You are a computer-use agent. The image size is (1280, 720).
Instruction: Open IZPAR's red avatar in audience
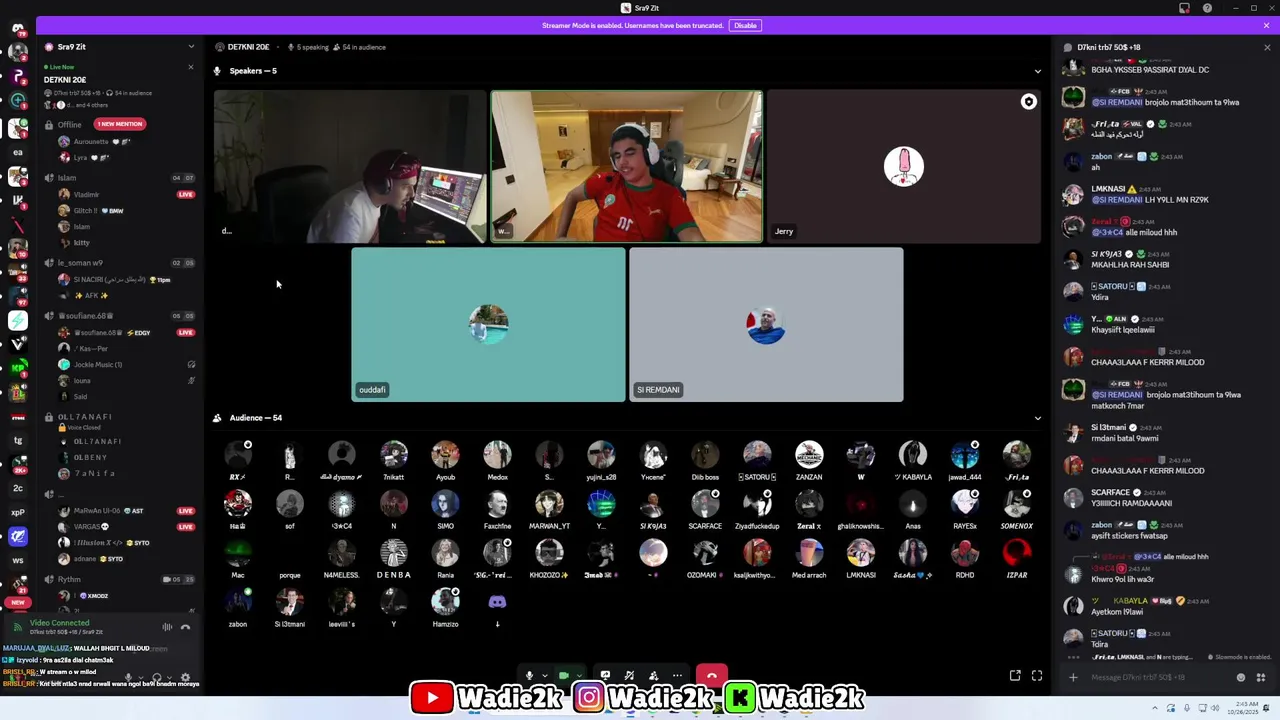click(1016, 553)
